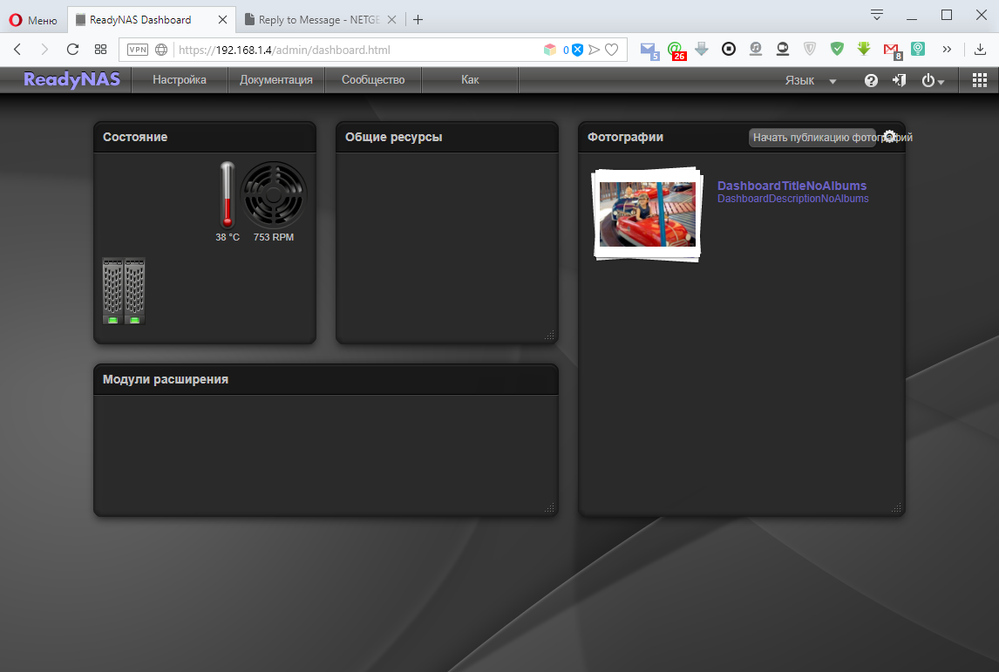Open the Документация menu
The width and height of the screenshot is (999, 672).
pyautogui.click(x=276, y=80)
